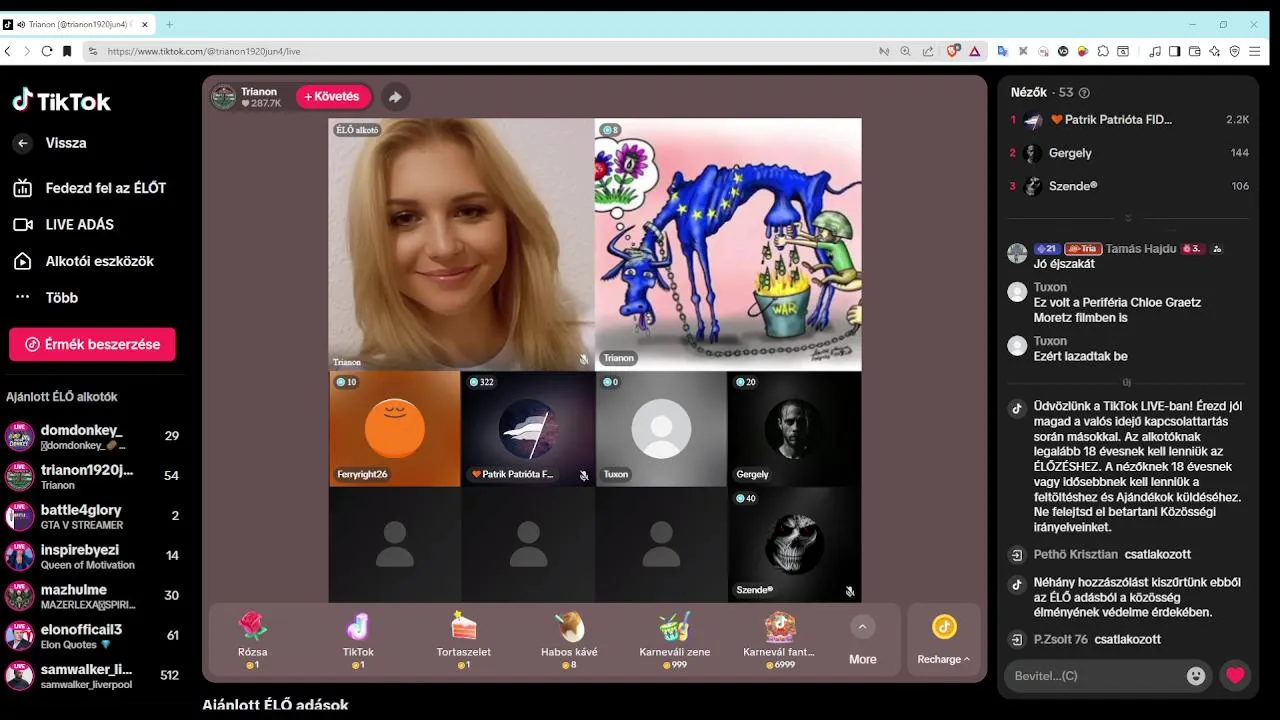The width and height of the screenshot is (1280, 720).
Task: Open domdonkey_ recommended live
Action: [x=92, y=437]
